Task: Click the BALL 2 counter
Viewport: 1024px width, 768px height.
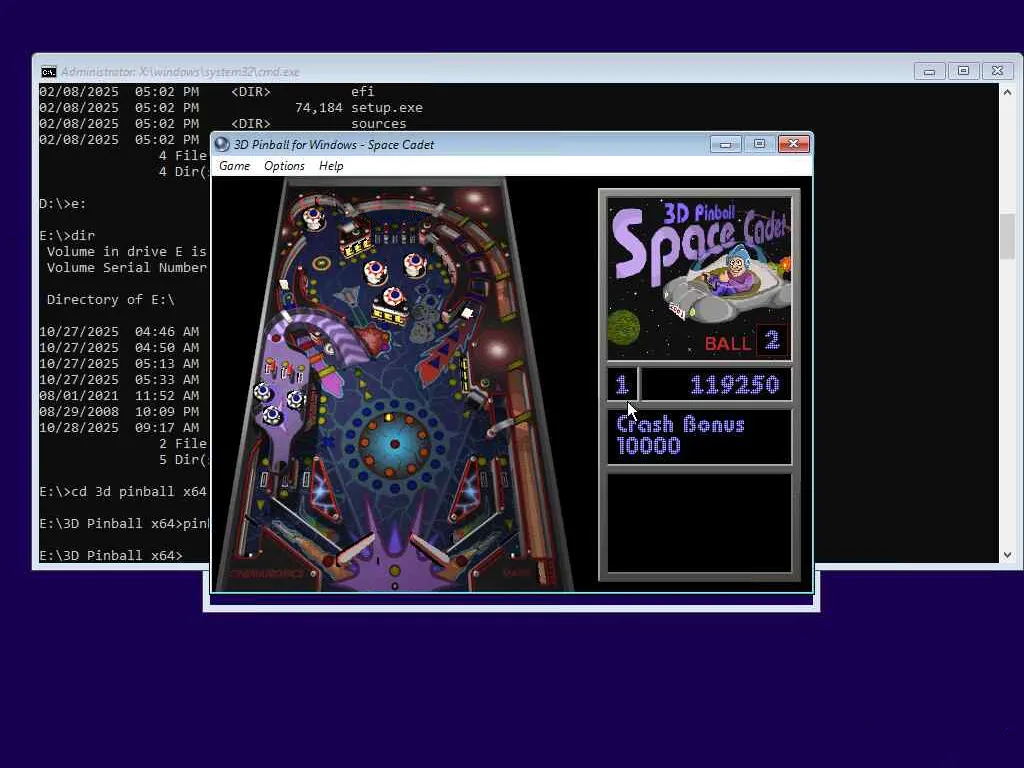Action: (x=746, y=342)
